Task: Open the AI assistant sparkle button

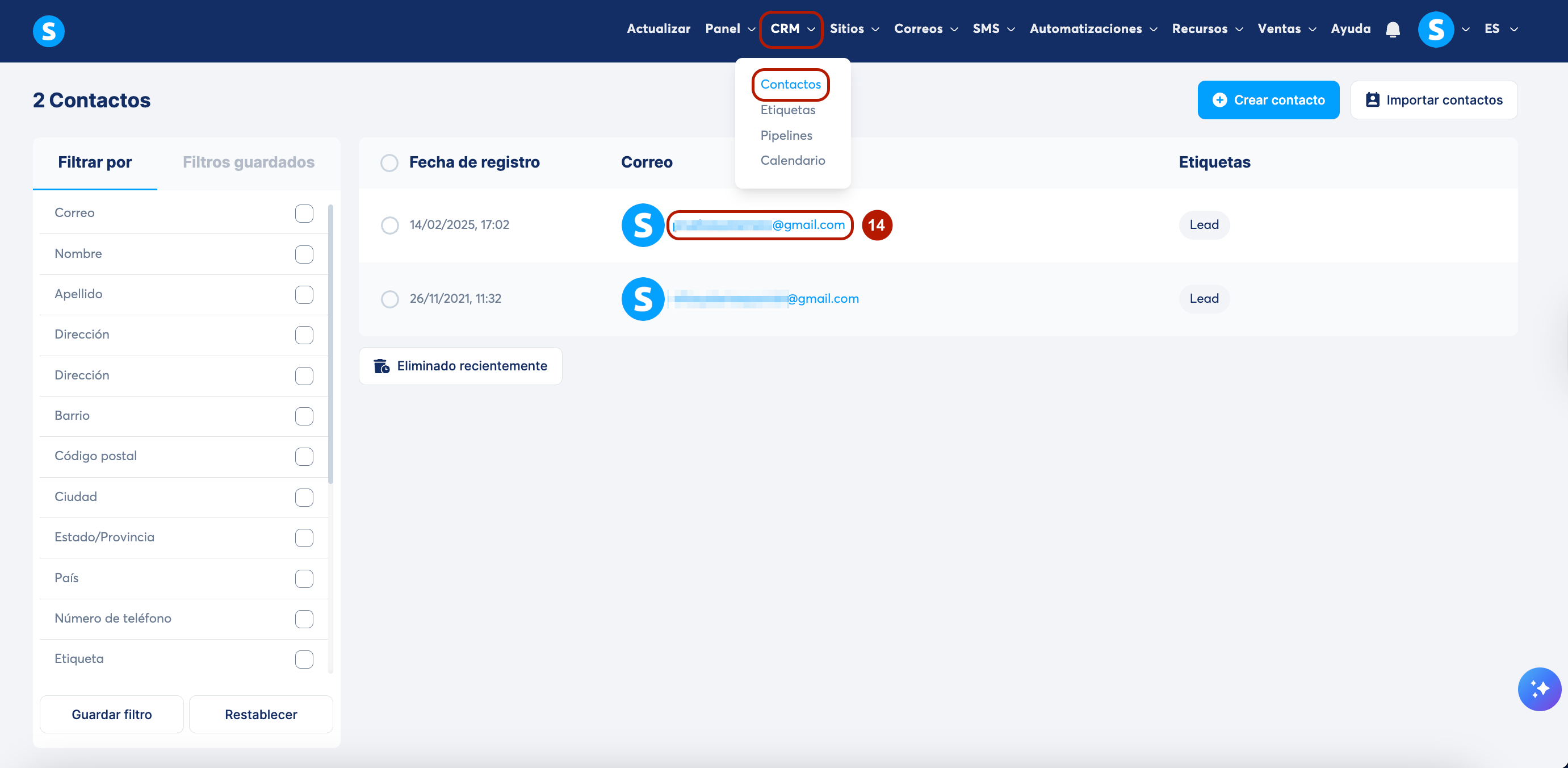Action: [x=1539, y=689]
